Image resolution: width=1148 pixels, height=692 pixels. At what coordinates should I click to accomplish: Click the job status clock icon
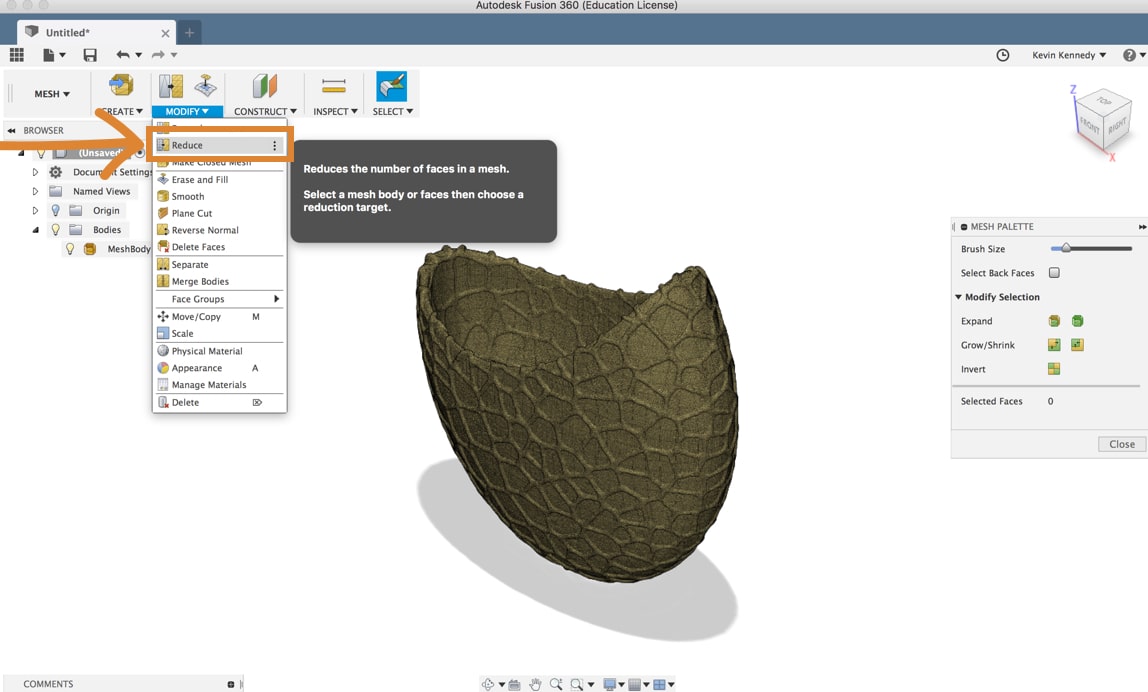1003,55
